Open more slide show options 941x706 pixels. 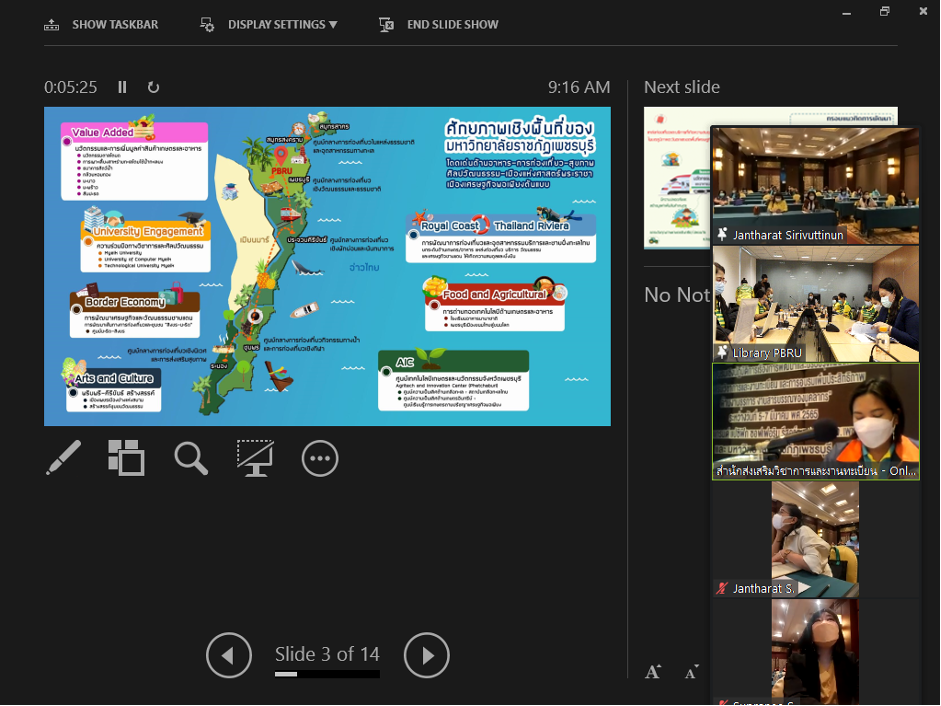point(320,458)
